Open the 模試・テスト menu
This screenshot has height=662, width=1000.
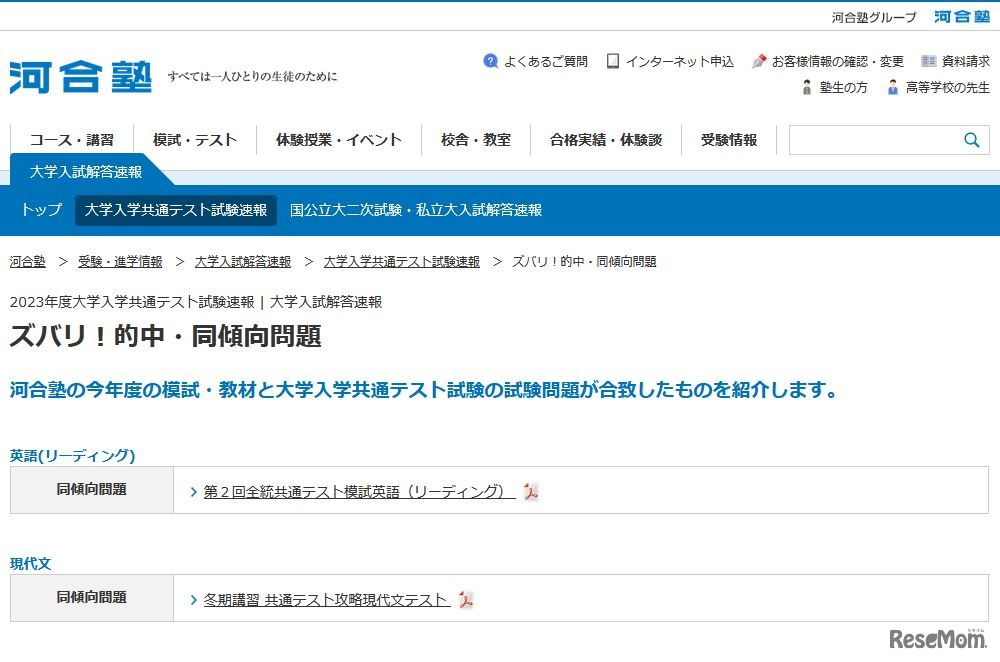195,140
